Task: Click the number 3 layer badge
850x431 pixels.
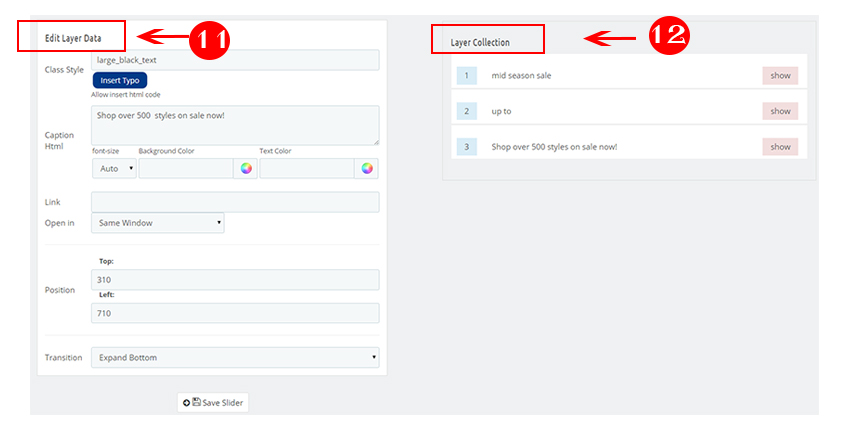Action: coord(467,147)
